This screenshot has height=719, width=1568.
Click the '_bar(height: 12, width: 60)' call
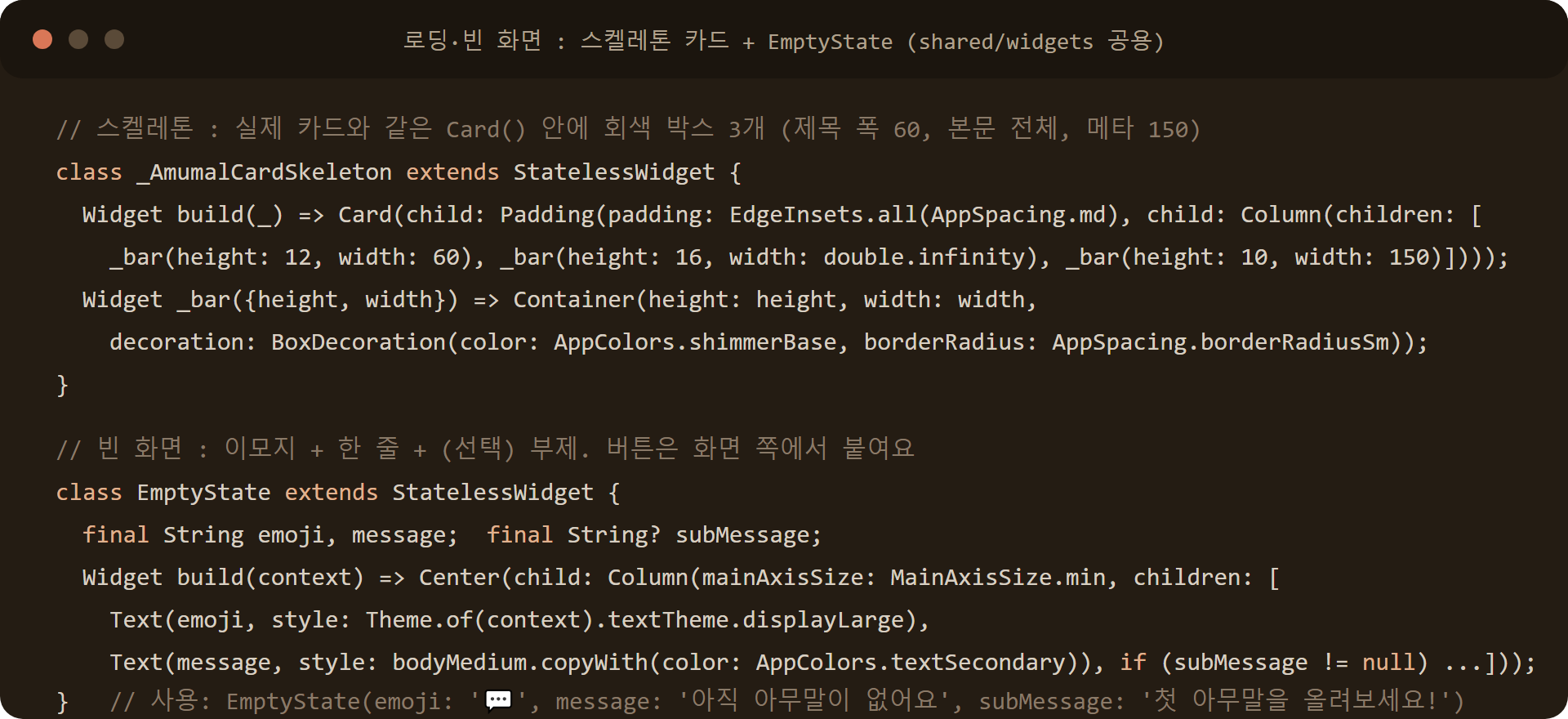pos(290,257)
